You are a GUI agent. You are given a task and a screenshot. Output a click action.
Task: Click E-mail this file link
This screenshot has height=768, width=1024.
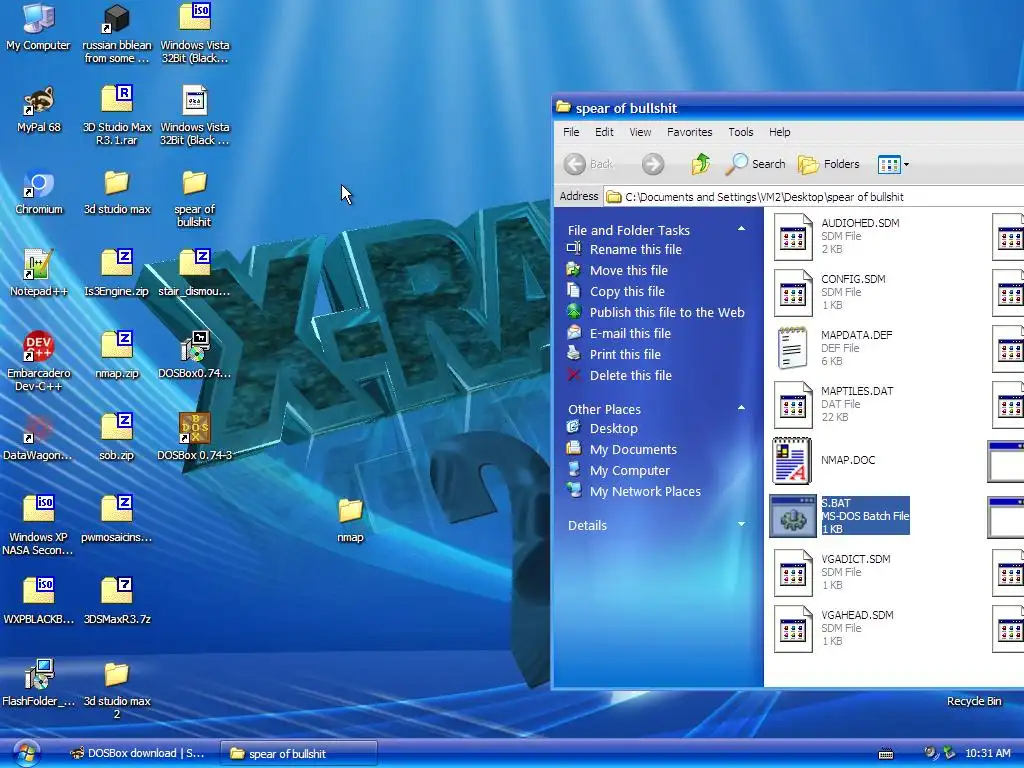(630, 333)
